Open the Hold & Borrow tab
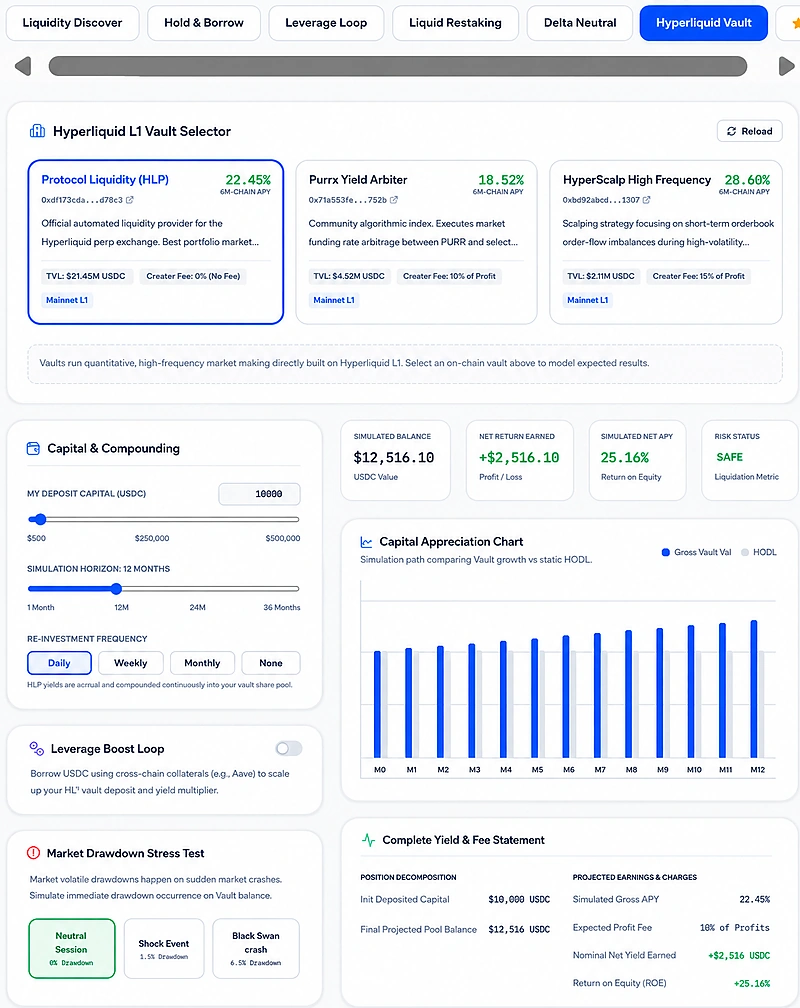The width and height of the screenshot is (800, 1008). click(204, 23)
